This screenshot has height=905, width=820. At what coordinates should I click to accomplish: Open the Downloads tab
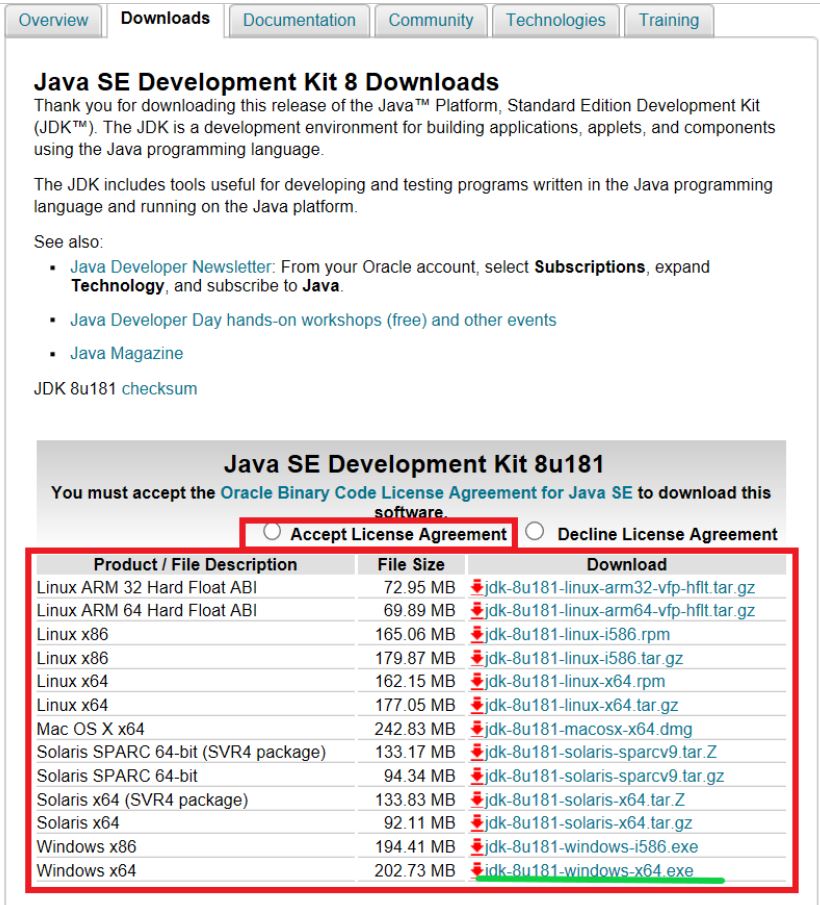click(x=165, y=19)
